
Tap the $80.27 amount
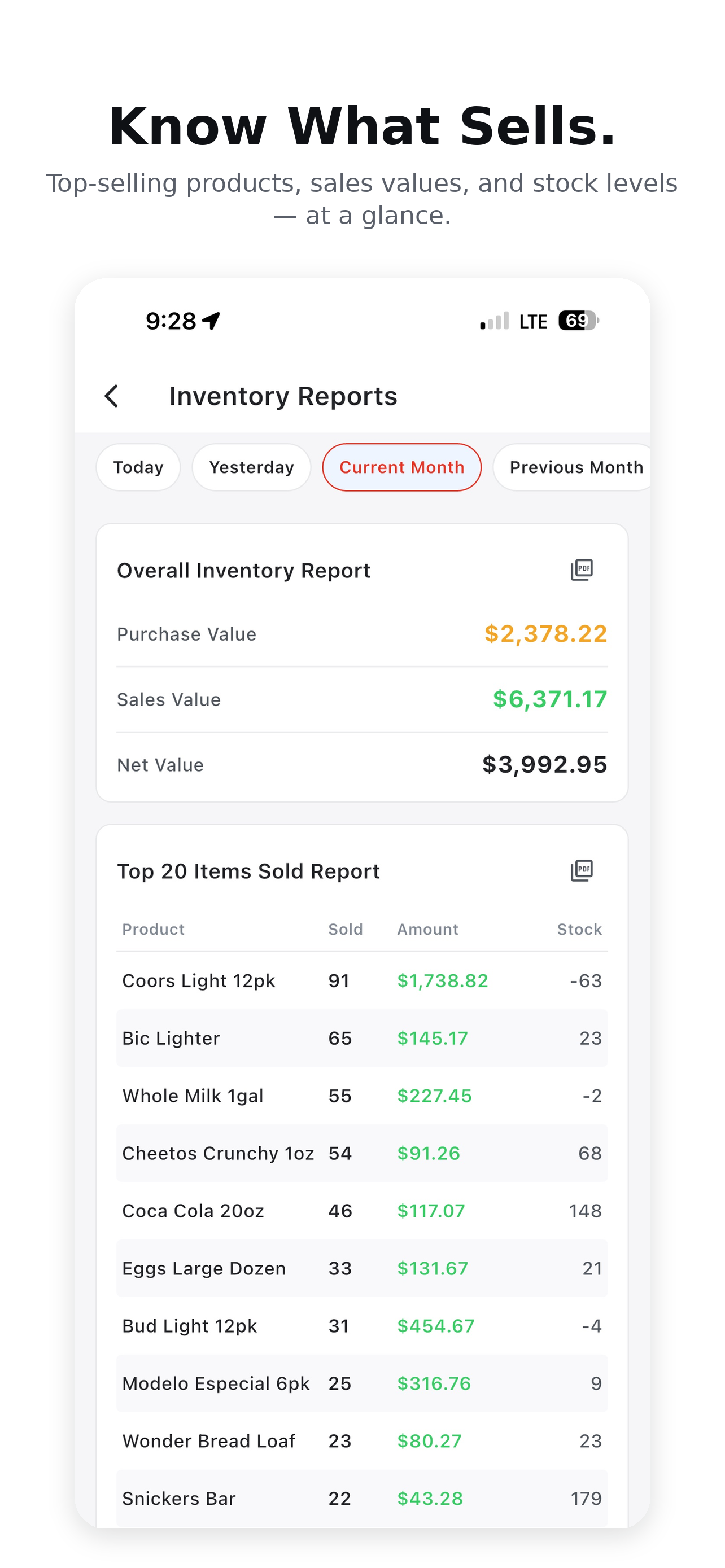(x=430, y=1441)
